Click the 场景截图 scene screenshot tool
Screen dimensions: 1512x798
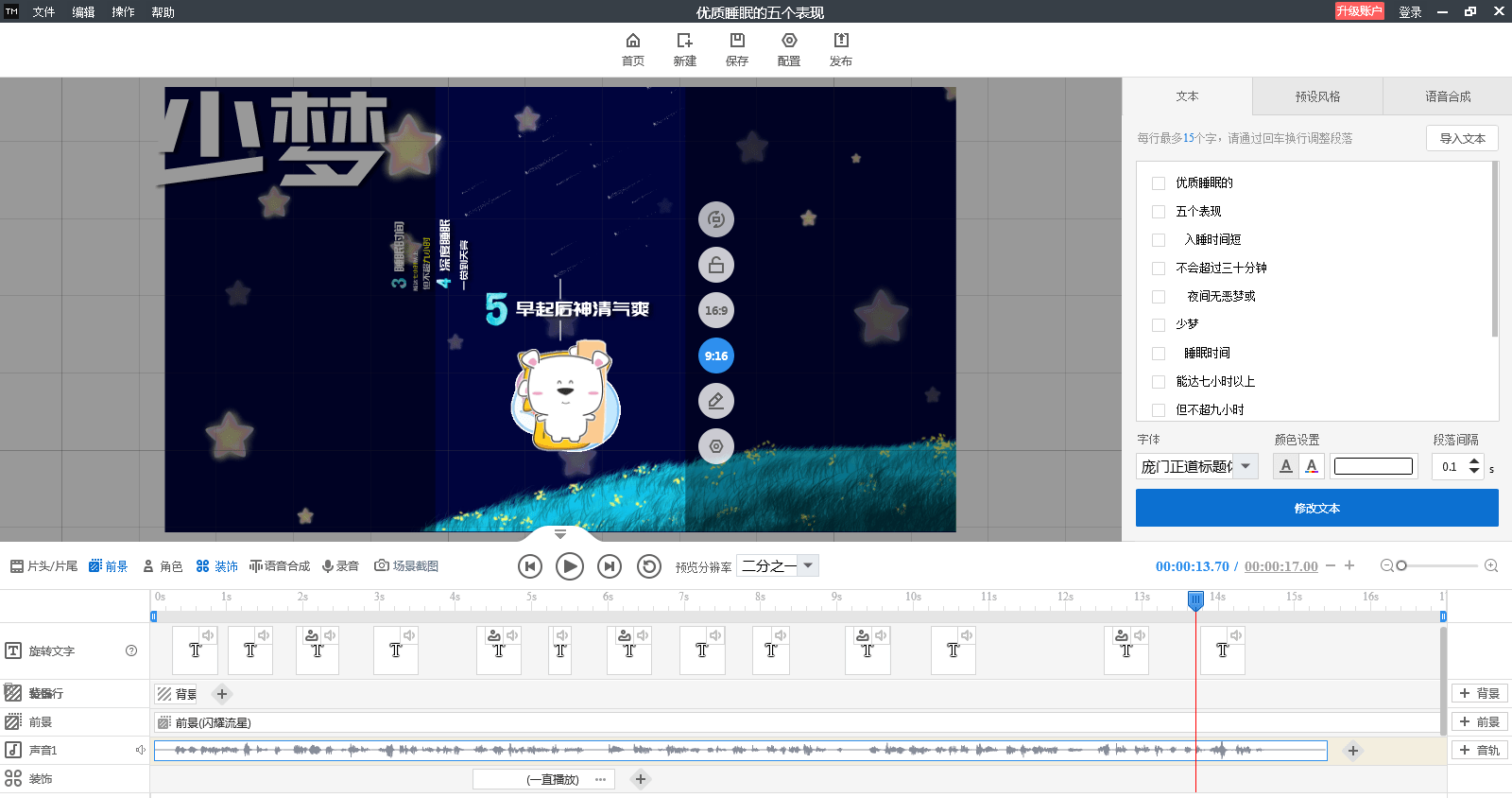pos(406,565)
